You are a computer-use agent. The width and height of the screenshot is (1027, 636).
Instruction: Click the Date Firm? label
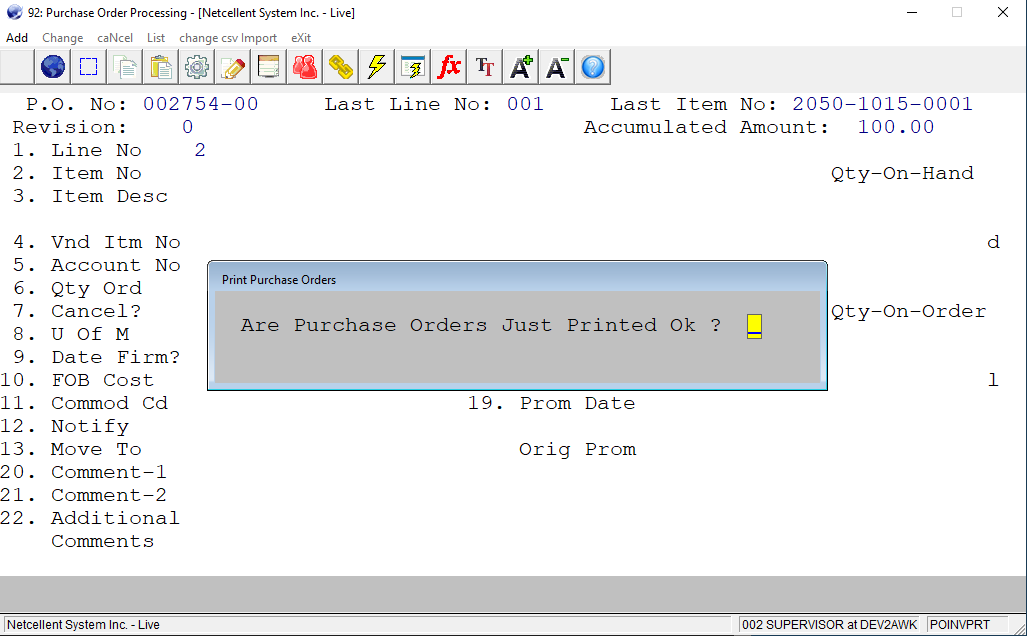116,357
